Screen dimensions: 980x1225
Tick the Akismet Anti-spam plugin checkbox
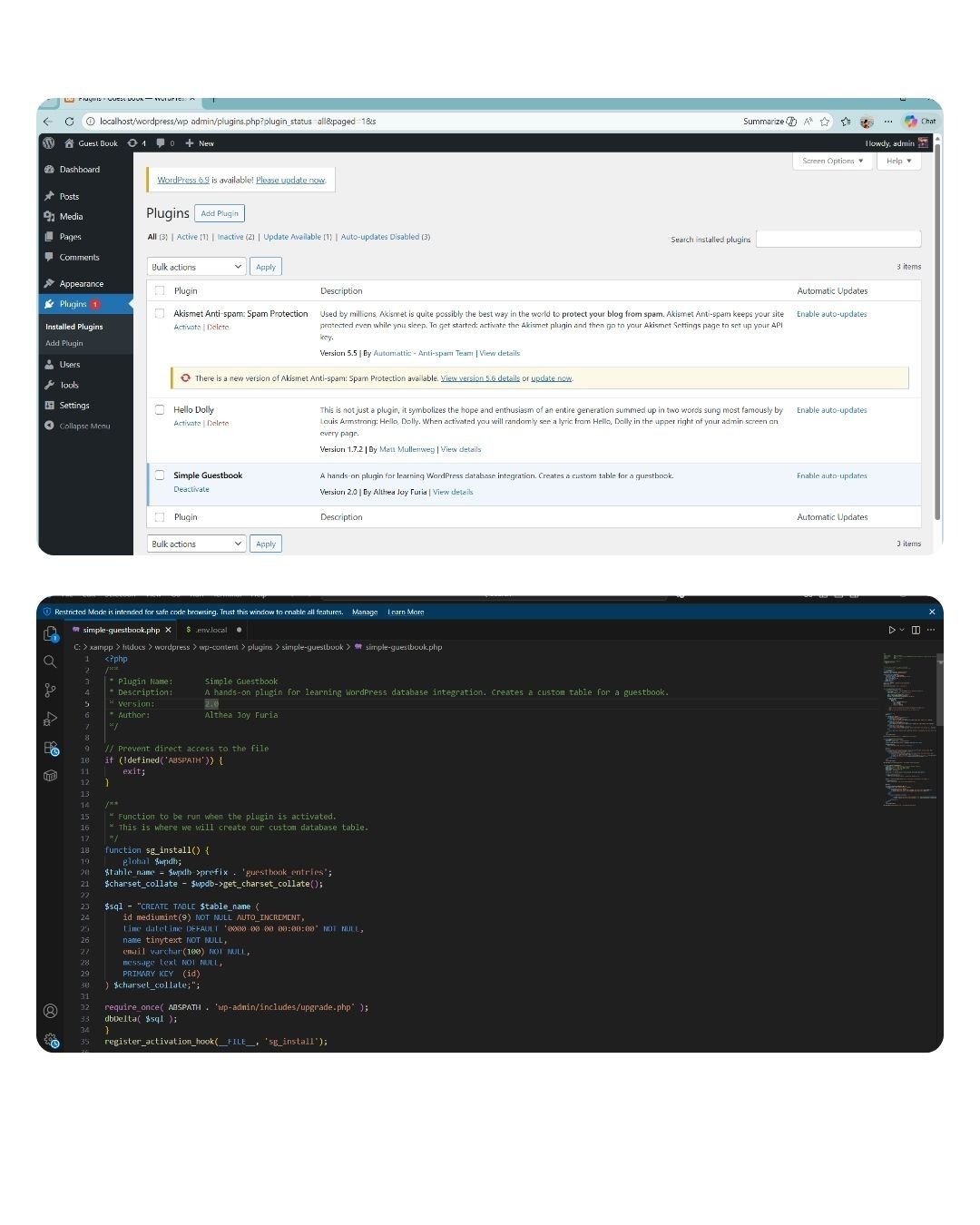coord(160,314)
